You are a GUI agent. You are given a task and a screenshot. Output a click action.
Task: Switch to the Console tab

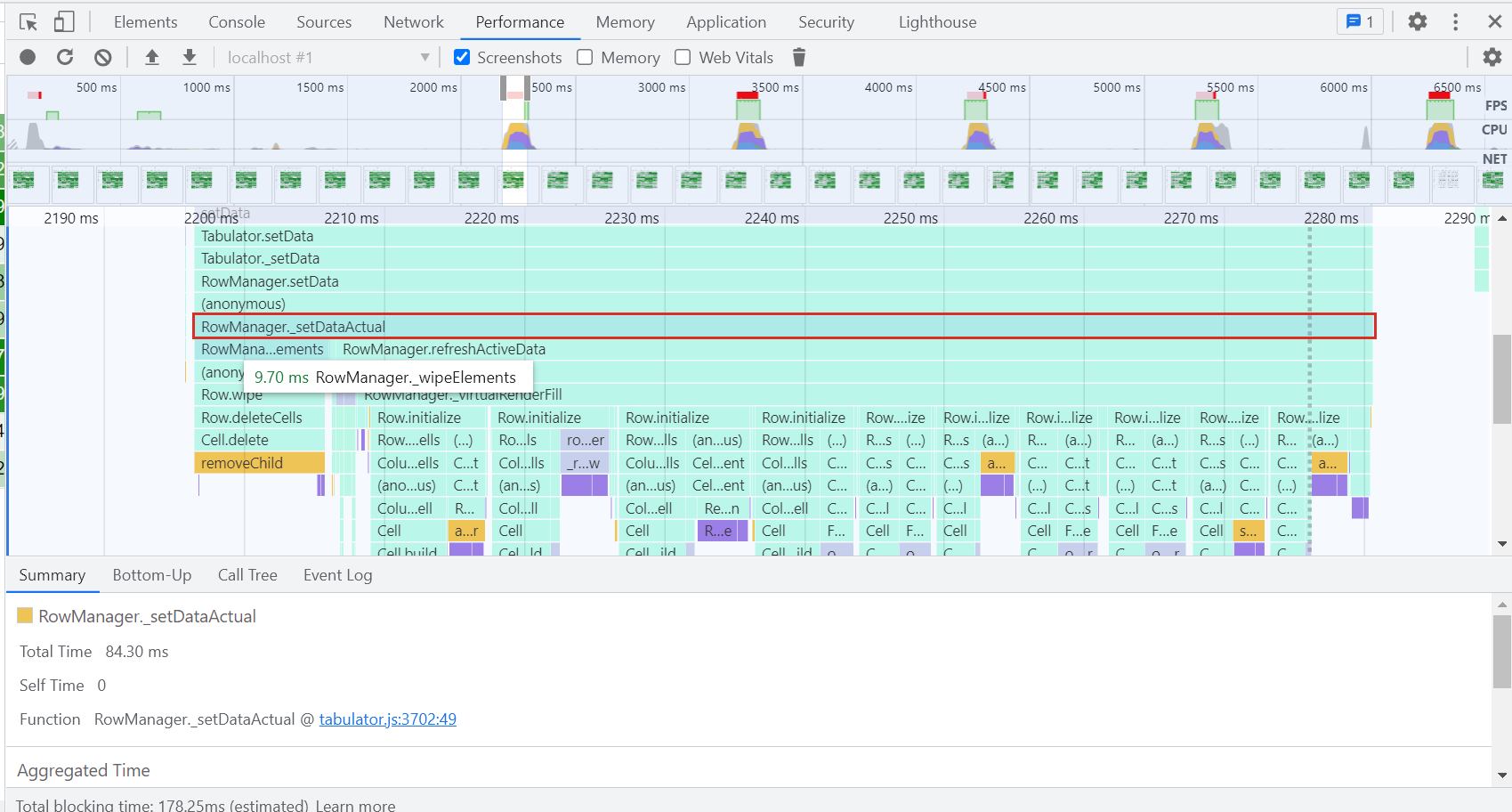pos(237,21)
